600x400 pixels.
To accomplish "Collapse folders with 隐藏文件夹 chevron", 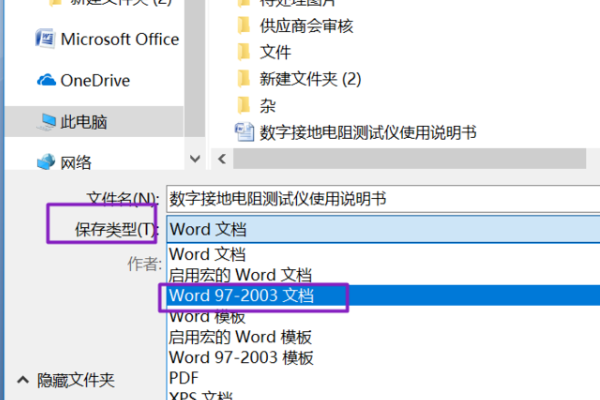I will (x=23, y=380).
